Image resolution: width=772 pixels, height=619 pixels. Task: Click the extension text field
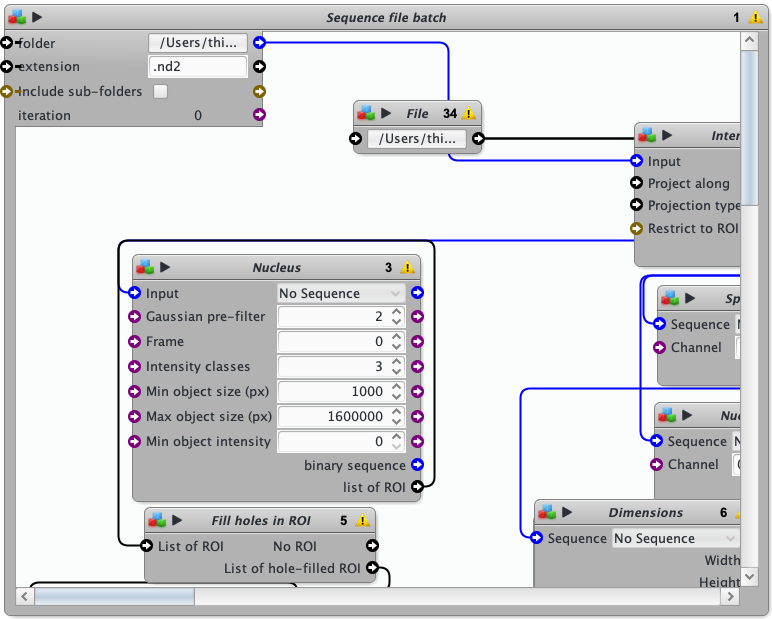(x=197, y=67)
